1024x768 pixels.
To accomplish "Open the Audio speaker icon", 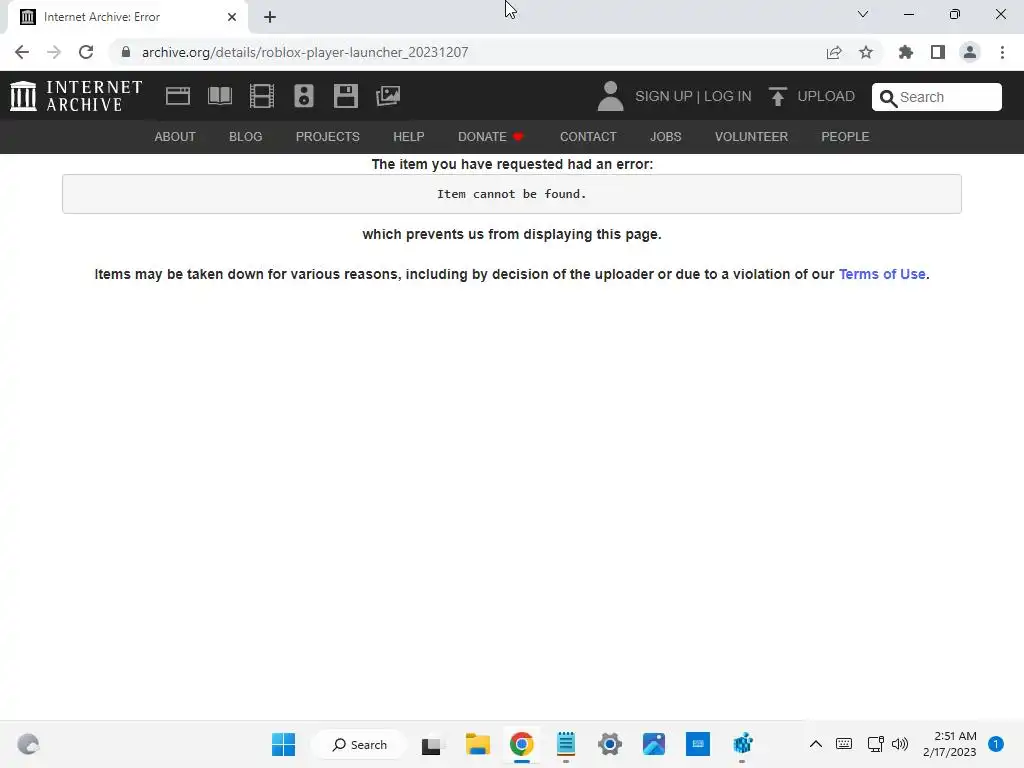I will point(304,96).
